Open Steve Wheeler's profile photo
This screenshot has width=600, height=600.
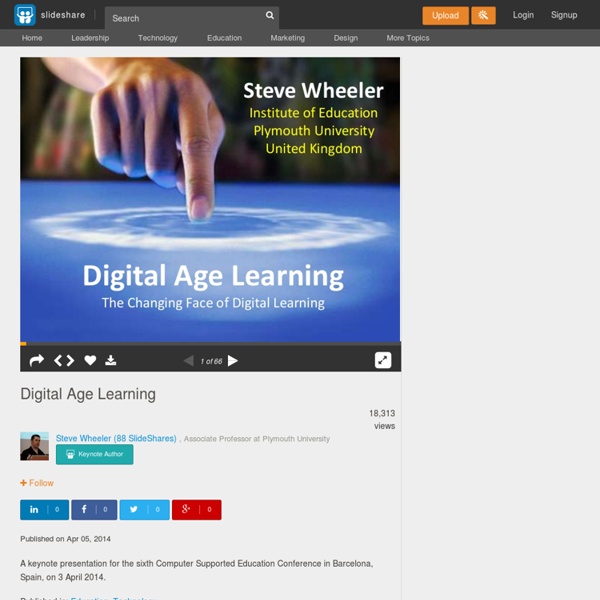[34, 446]
